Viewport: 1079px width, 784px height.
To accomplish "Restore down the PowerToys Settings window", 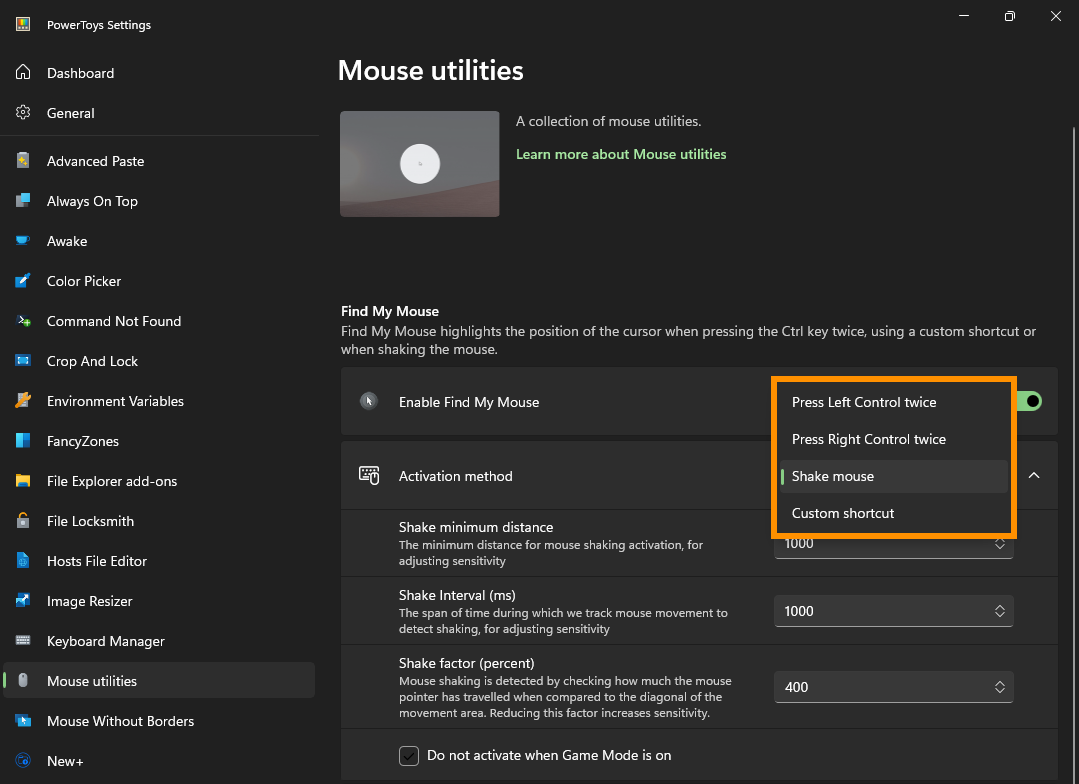I will pyautogui.click(x=1009, y=16).
